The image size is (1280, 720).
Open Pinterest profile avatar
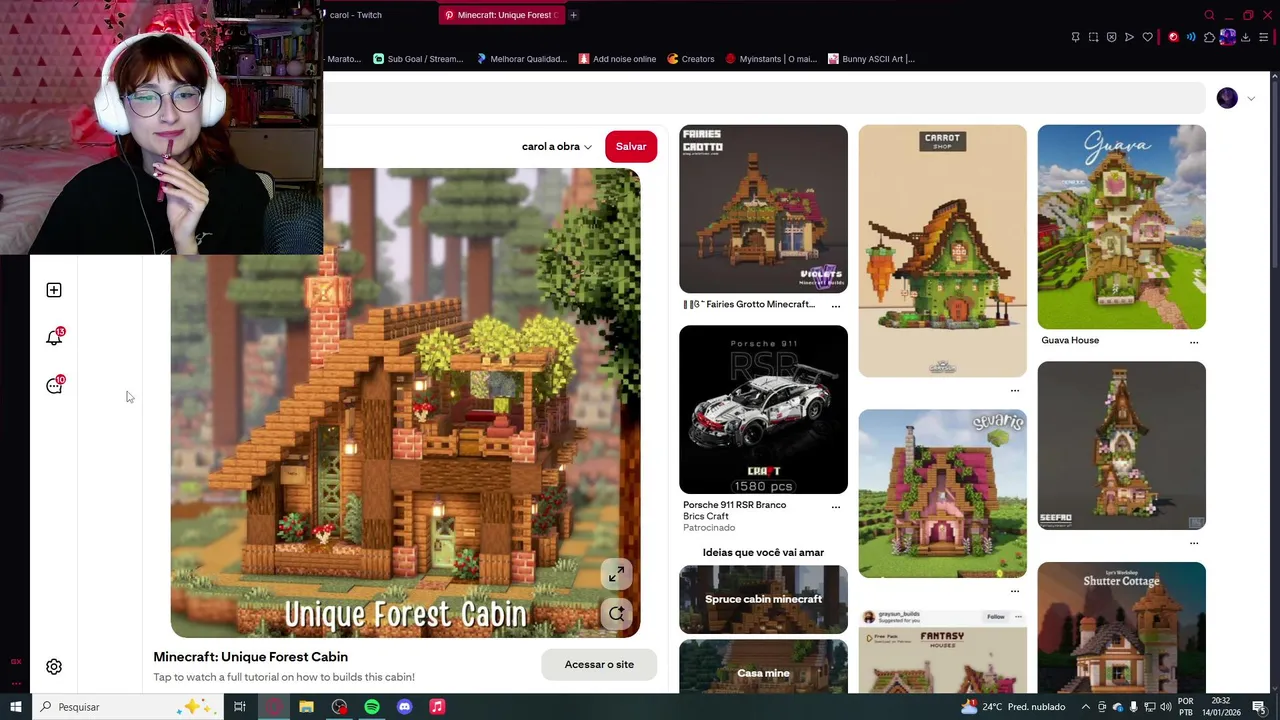pos(1227,98)
